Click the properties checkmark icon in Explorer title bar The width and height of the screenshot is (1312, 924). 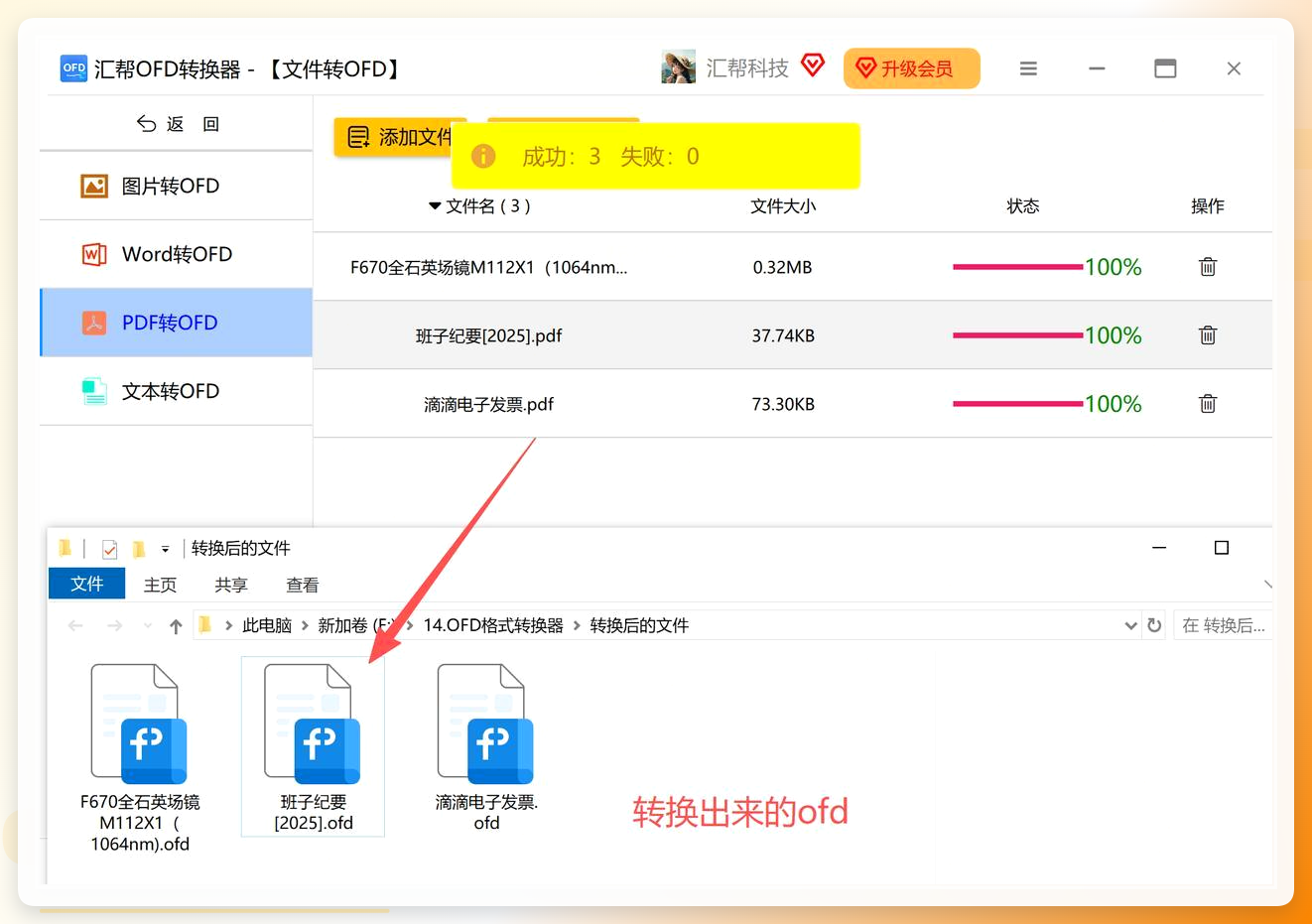click(109, 549)
